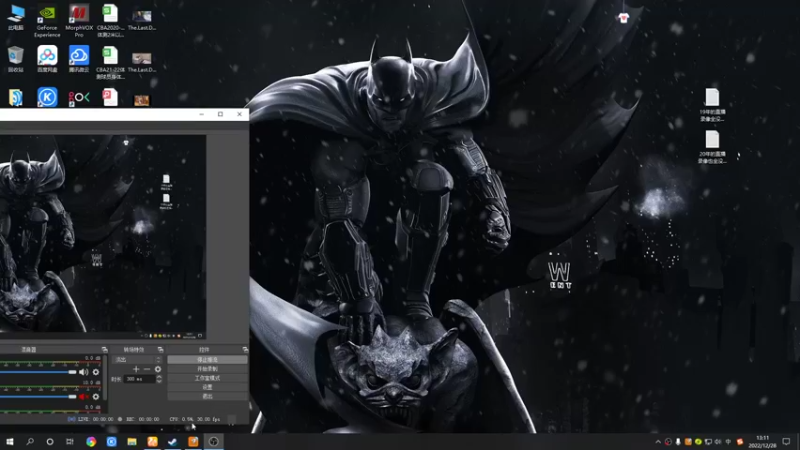Select the second The.Last.D... video file

142,61
